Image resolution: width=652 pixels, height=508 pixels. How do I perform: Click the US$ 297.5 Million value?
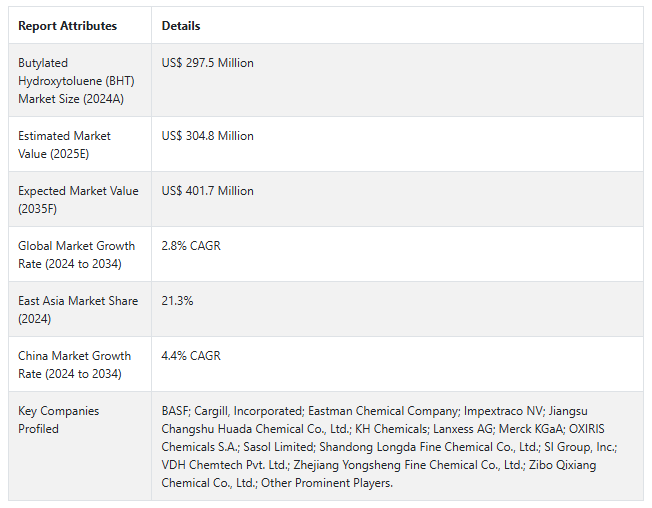click(208, 63)
